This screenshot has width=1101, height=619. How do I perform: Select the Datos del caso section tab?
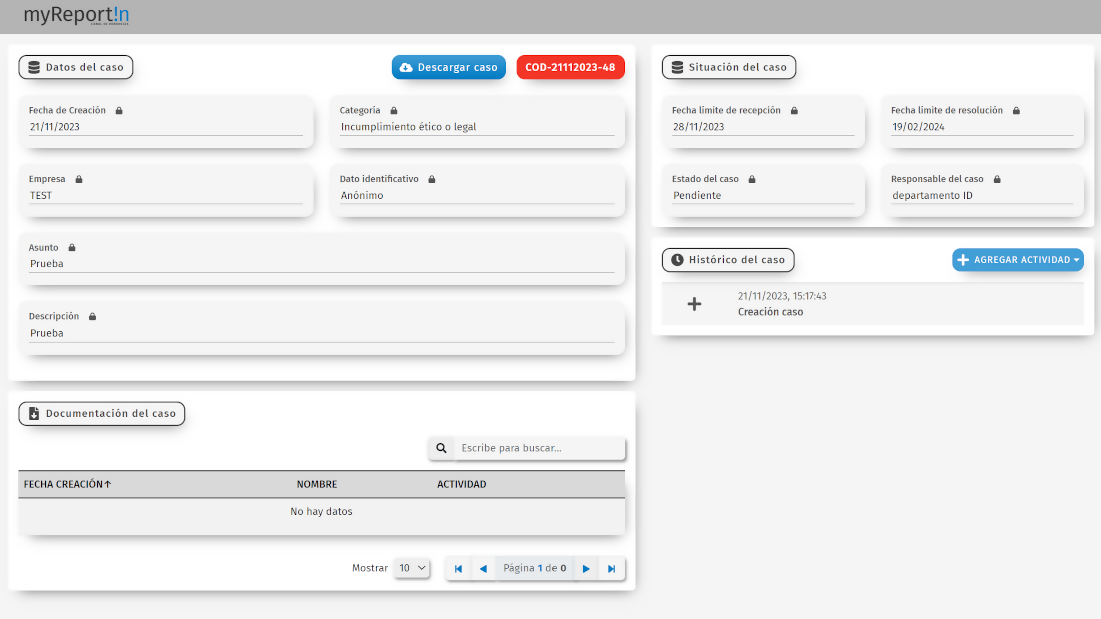[76, 67]
